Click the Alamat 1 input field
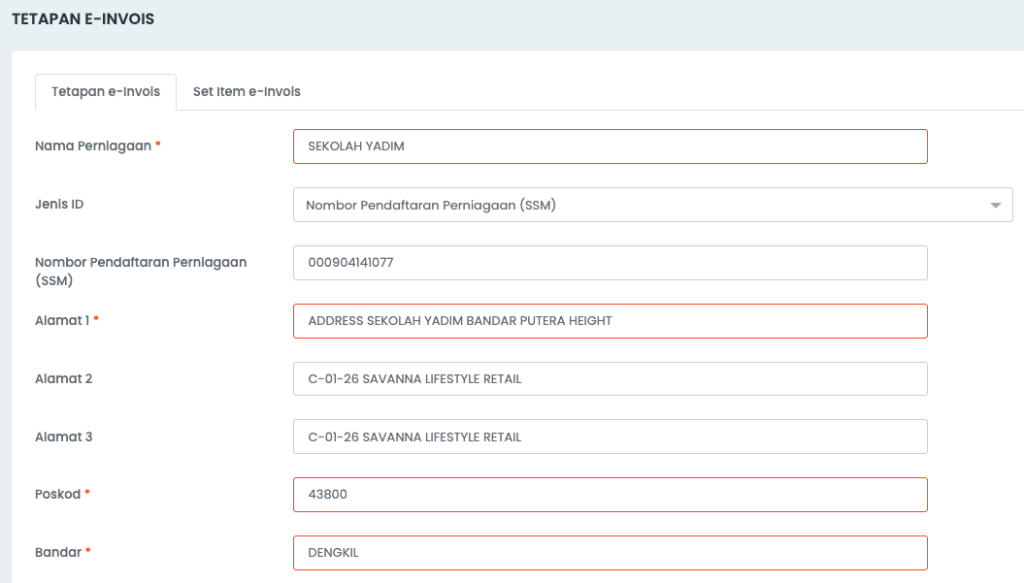Screen dimensions: 1024x583 coord(610,321)
